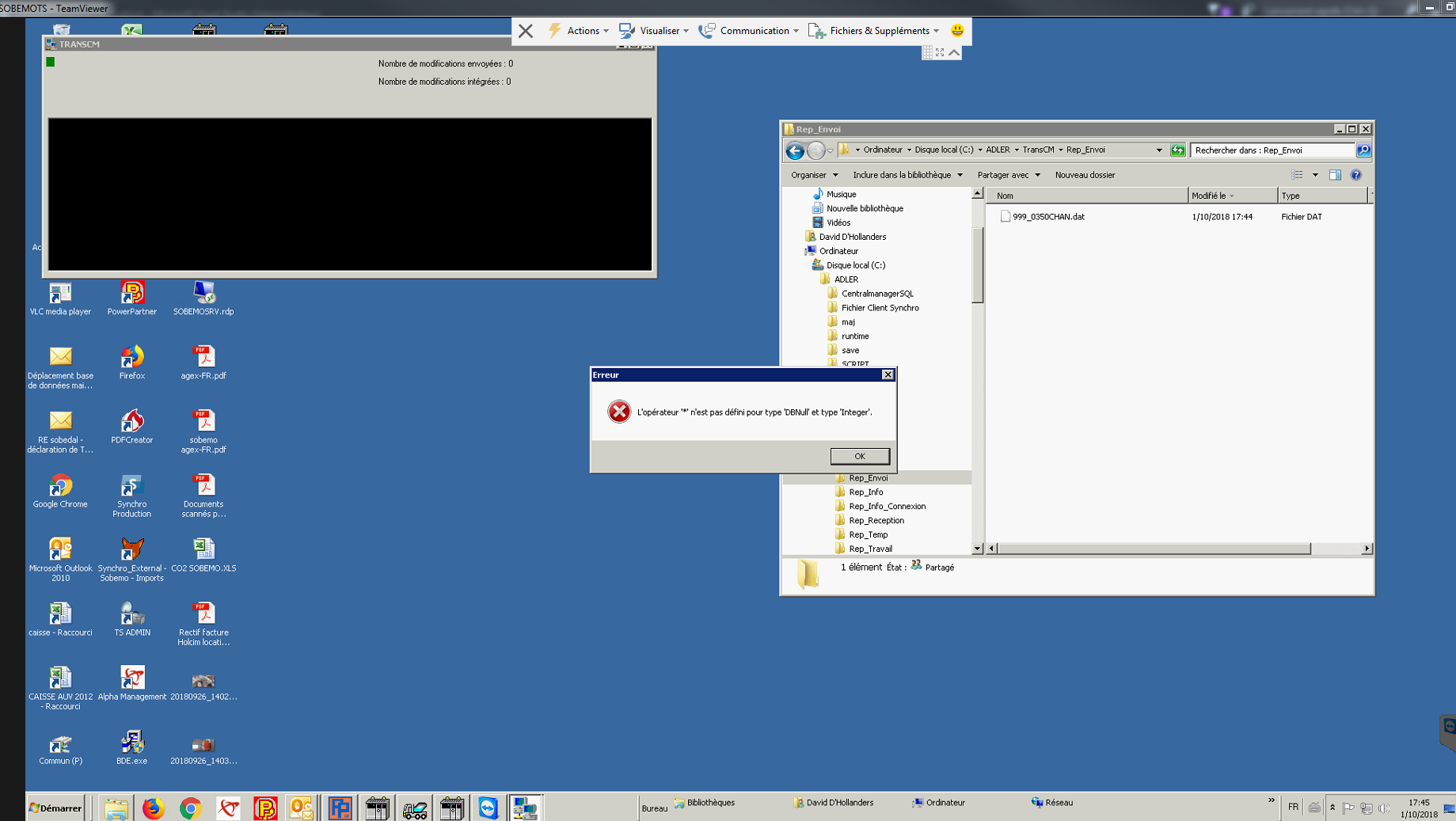Image resolution: width=1456 pixels, height=821 pixels.
Task: Open the Organiser dropdown menu
Action: [x=814, y=175]
